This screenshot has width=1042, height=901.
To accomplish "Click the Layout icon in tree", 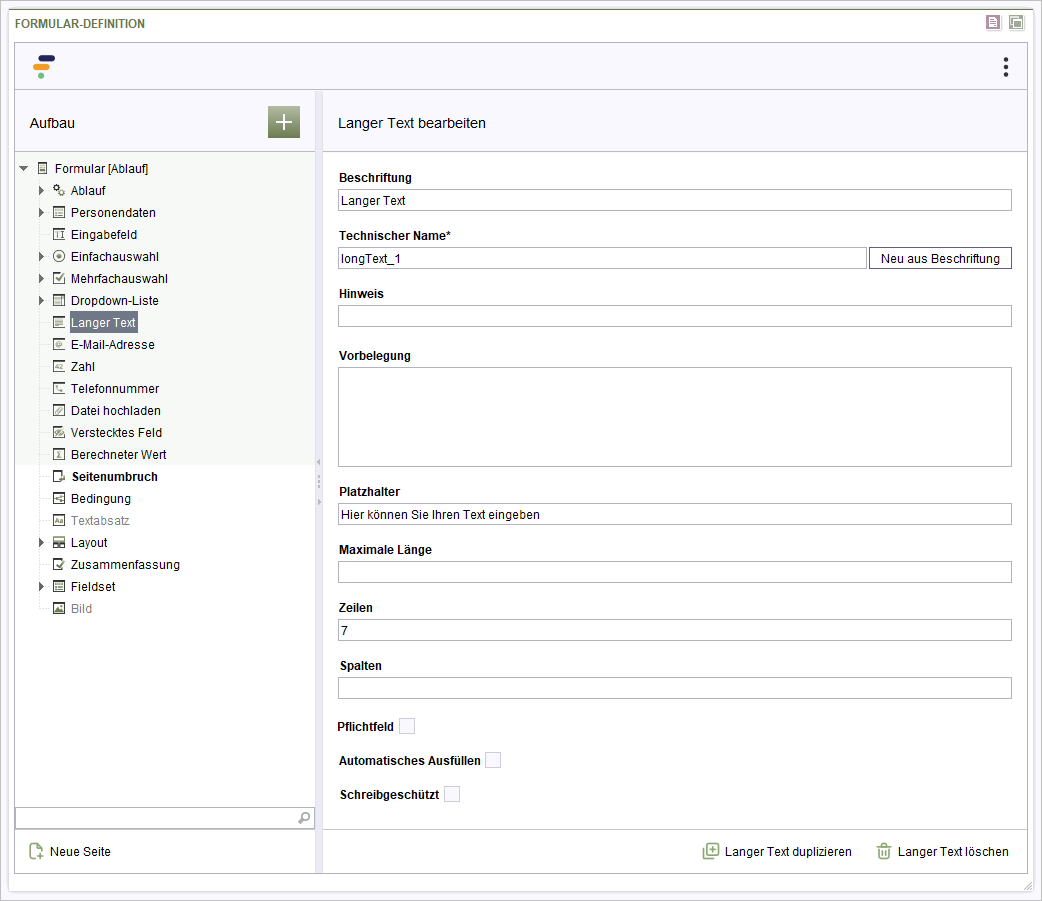I will pyautogui.click(x=59, y=542).
